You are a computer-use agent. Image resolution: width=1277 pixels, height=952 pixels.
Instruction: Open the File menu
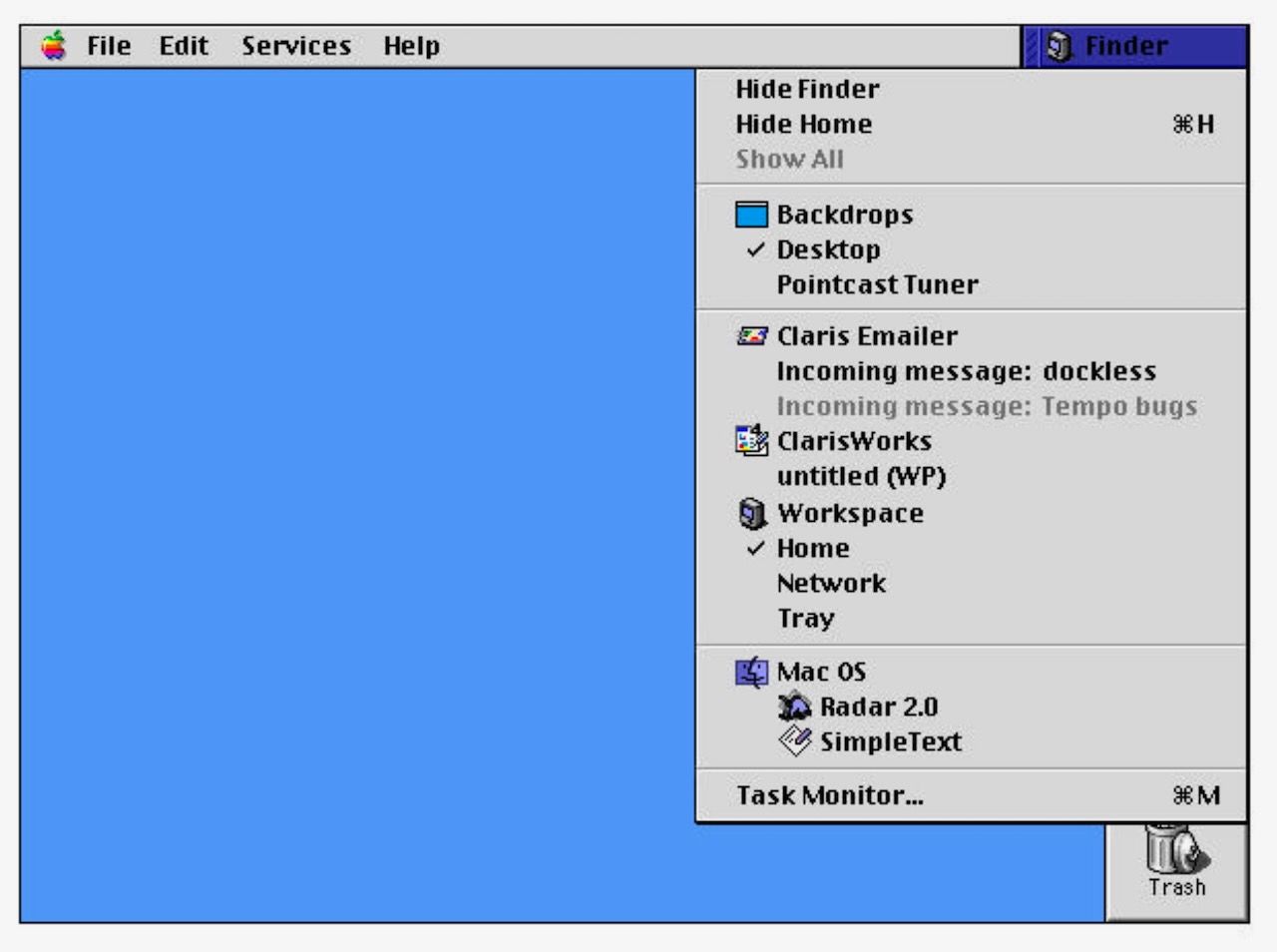109,46
